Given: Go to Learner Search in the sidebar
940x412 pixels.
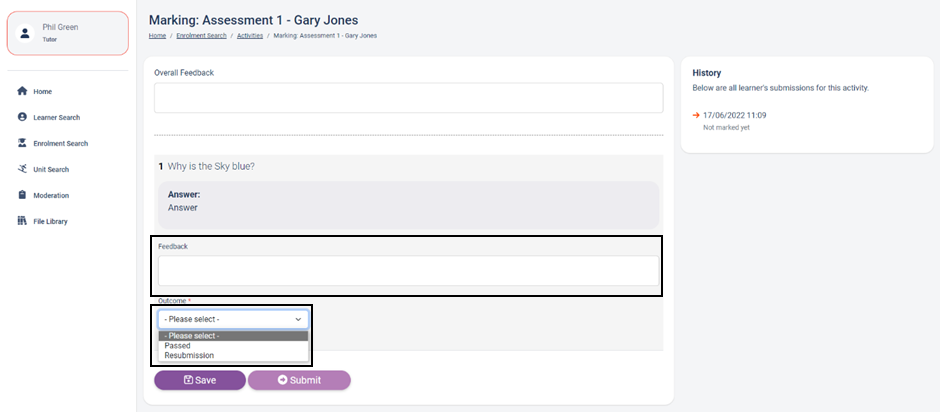Looking at the screenshot, I should [x=56, y=117].
